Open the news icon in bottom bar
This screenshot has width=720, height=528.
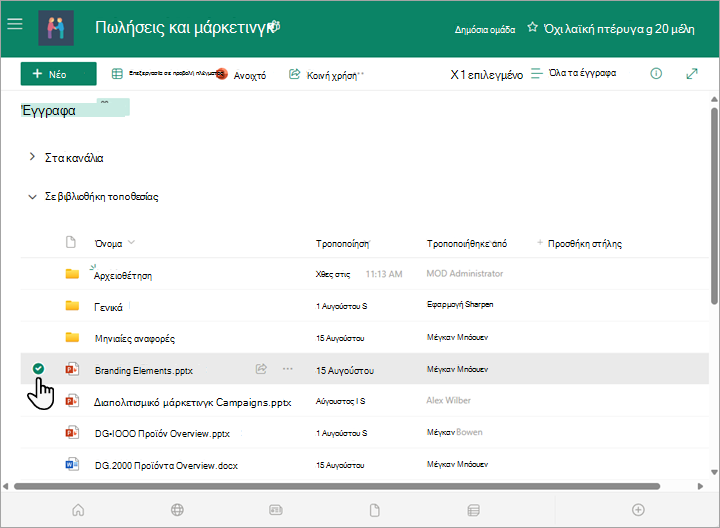tap(276, 510)
